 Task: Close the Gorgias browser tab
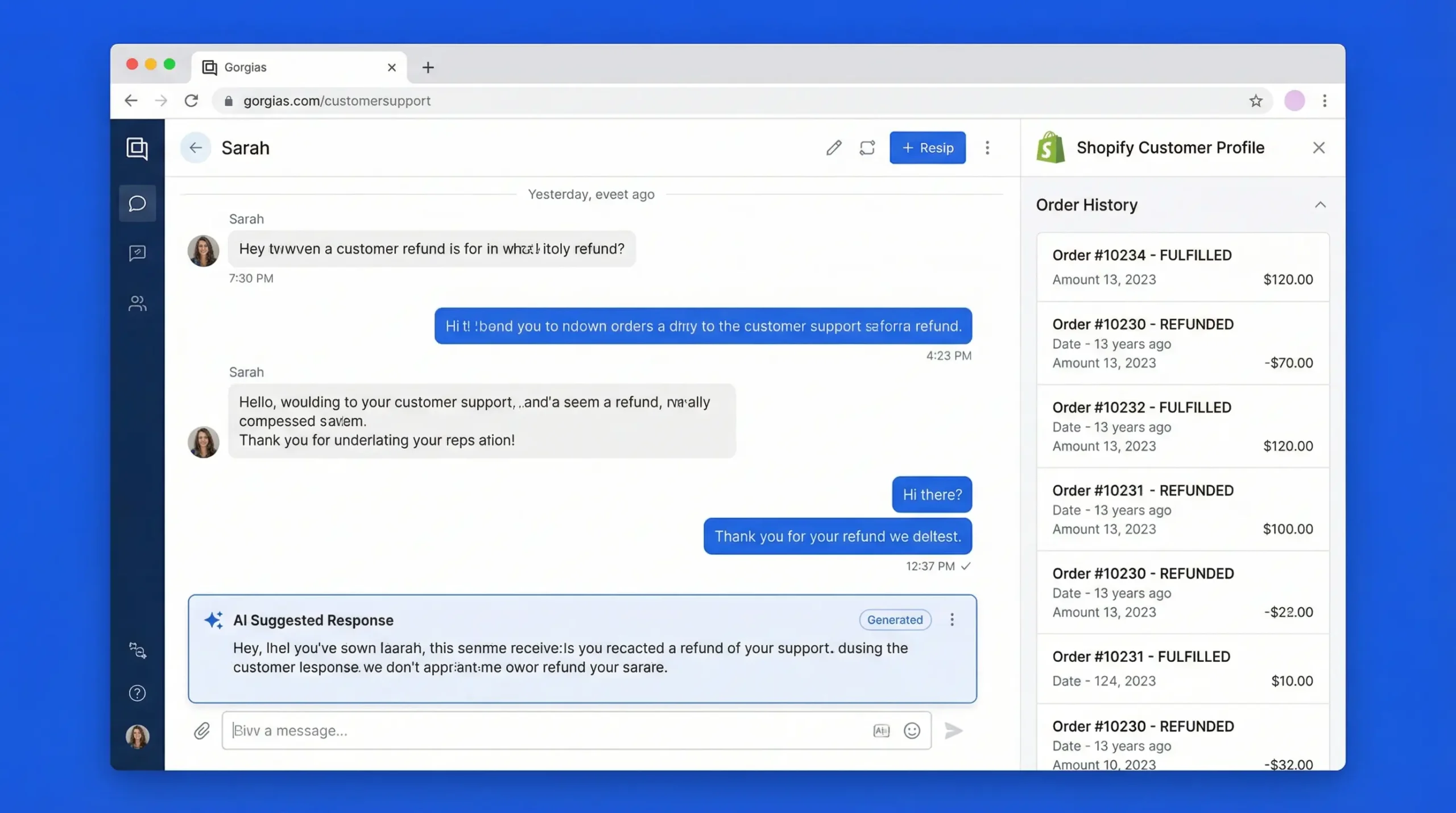point(391,68)
